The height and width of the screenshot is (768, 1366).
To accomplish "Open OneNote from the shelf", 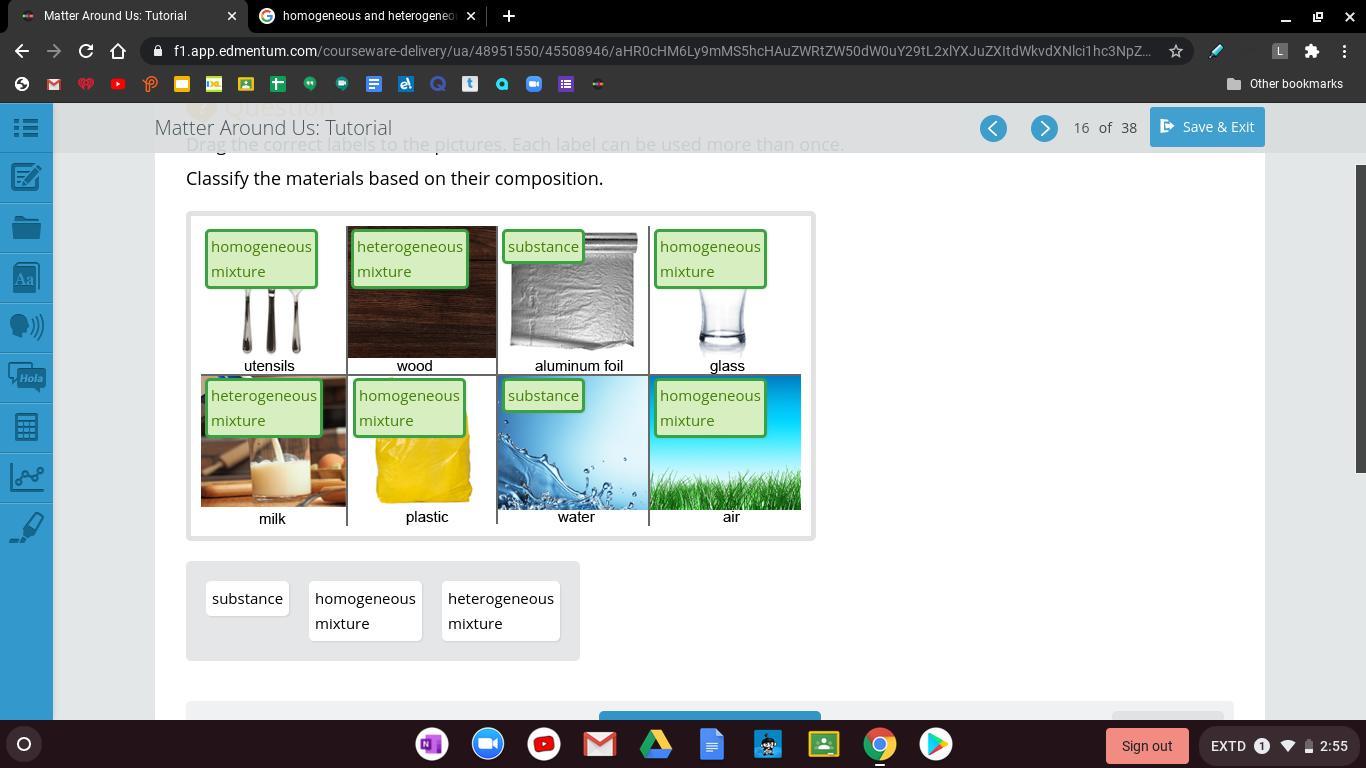I will click(x=432, y=744).
